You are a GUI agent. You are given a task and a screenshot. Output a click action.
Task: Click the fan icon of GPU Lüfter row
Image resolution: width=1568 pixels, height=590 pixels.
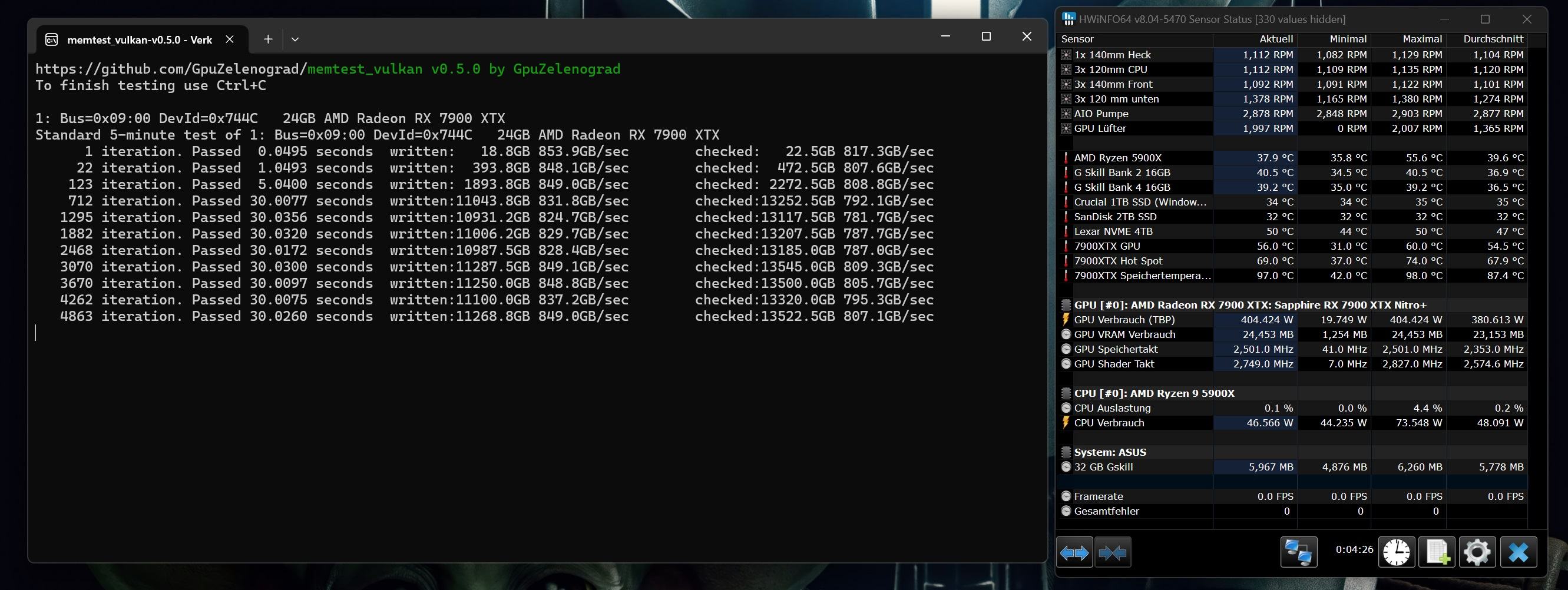(1066, 128)
